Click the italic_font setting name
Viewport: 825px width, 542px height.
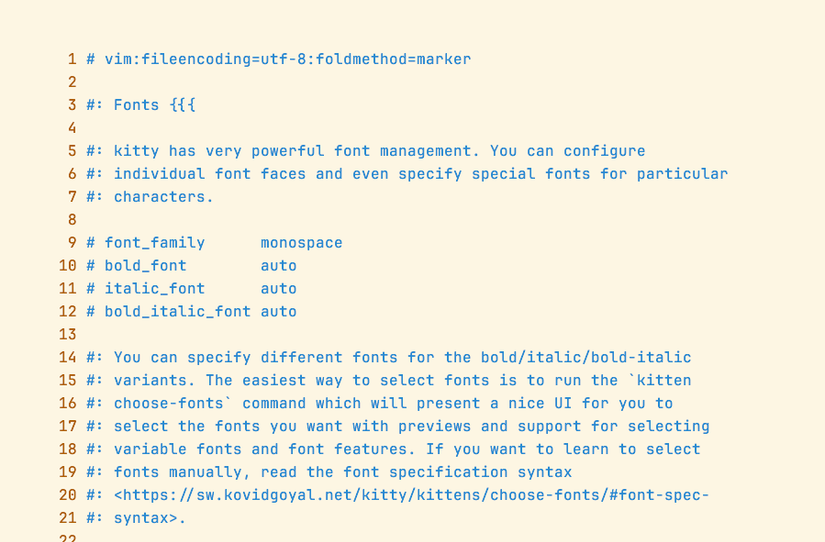154,289
